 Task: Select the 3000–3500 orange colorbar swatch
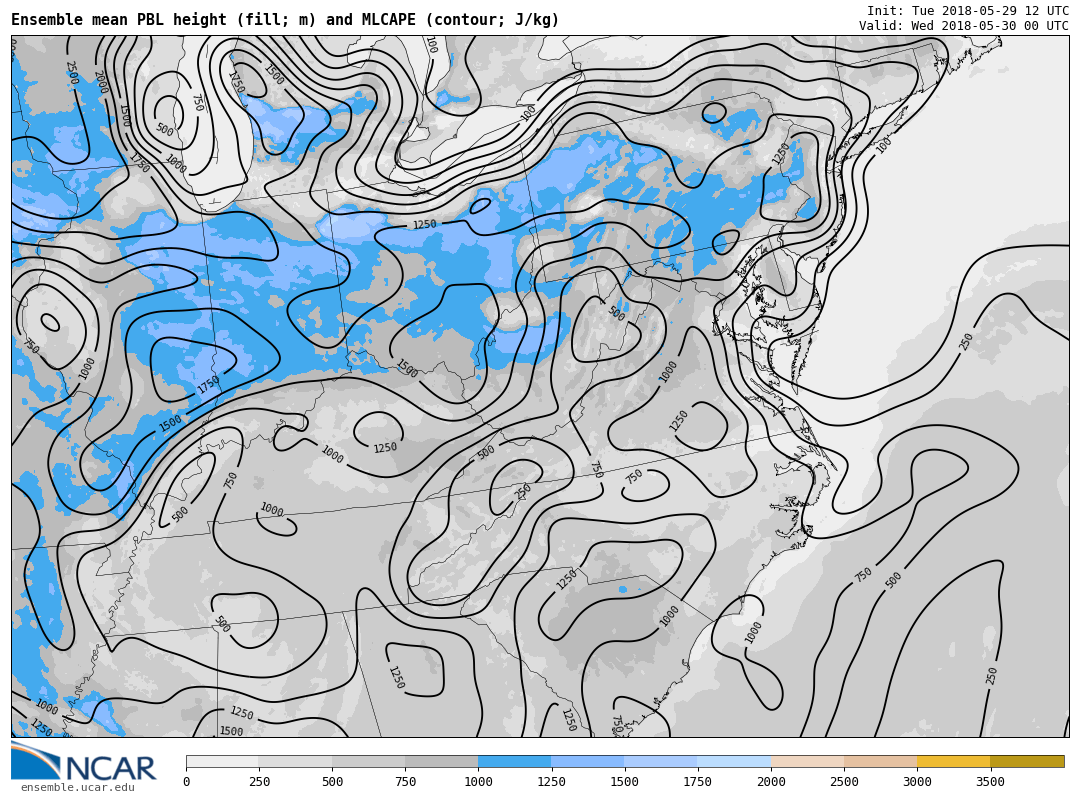(953, 762)
